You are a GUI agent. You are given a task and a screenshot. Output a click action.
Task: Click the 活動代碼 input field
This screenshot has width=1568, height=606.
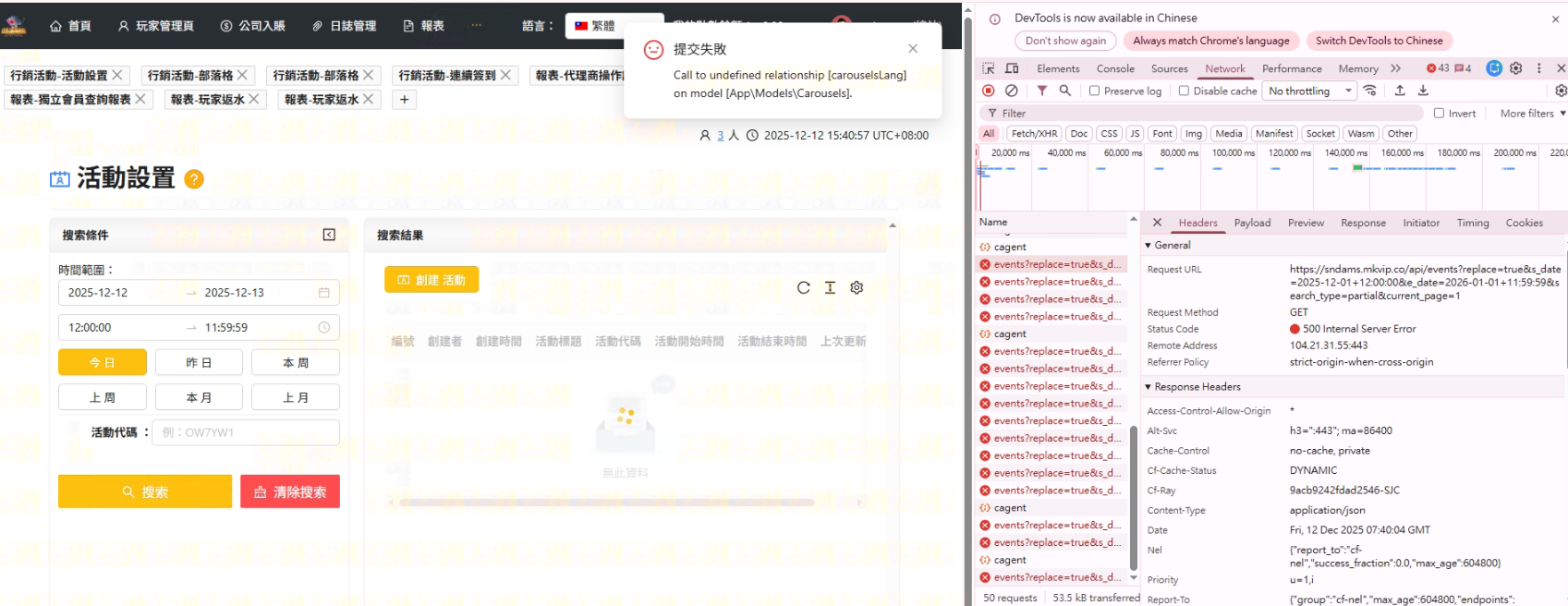[x=246, y=432]
